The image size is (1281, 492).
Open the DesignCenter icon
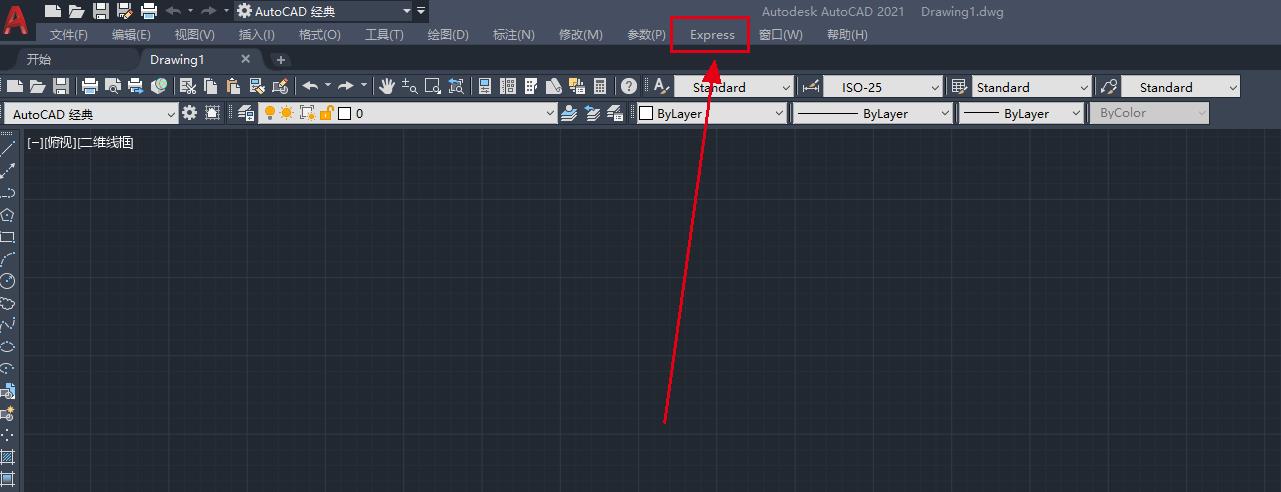pos(508,86)
